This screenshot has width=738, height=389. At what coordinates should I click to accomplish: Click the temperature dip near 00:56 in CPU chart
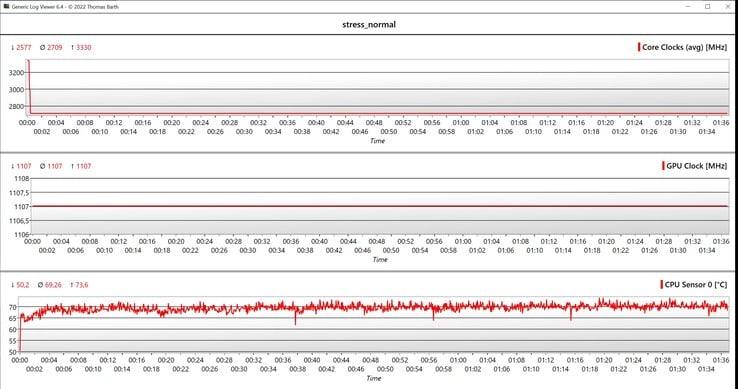click(433, 314)
